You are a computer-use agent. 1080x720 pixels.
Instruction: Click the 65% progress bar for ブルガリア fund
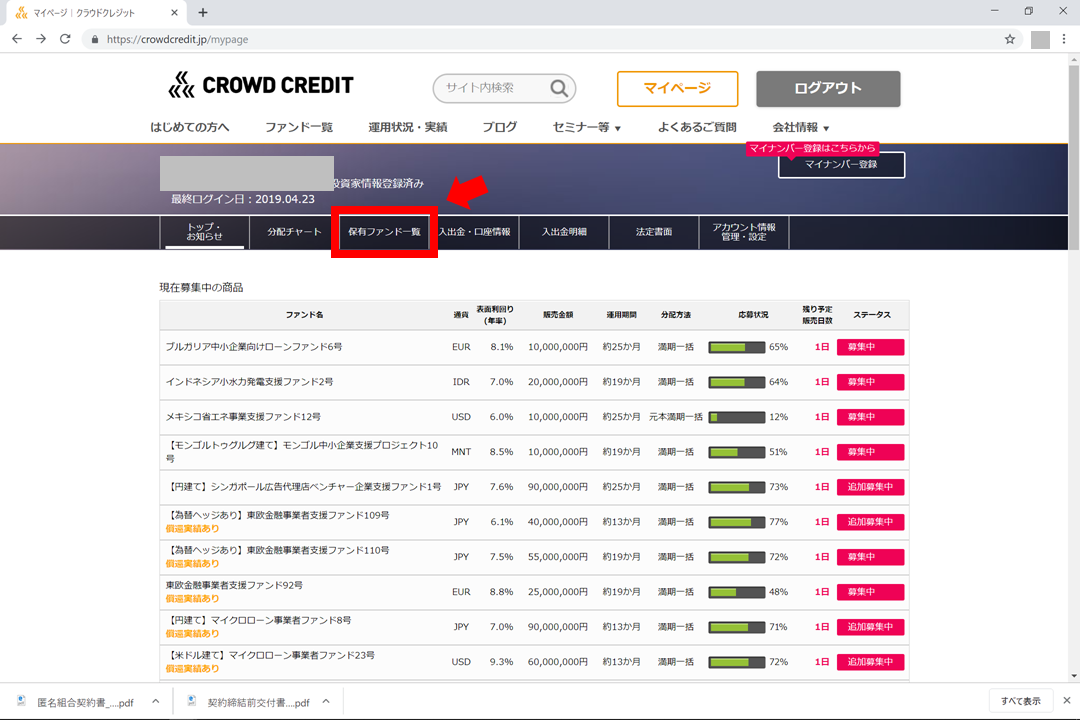point(736,347)
